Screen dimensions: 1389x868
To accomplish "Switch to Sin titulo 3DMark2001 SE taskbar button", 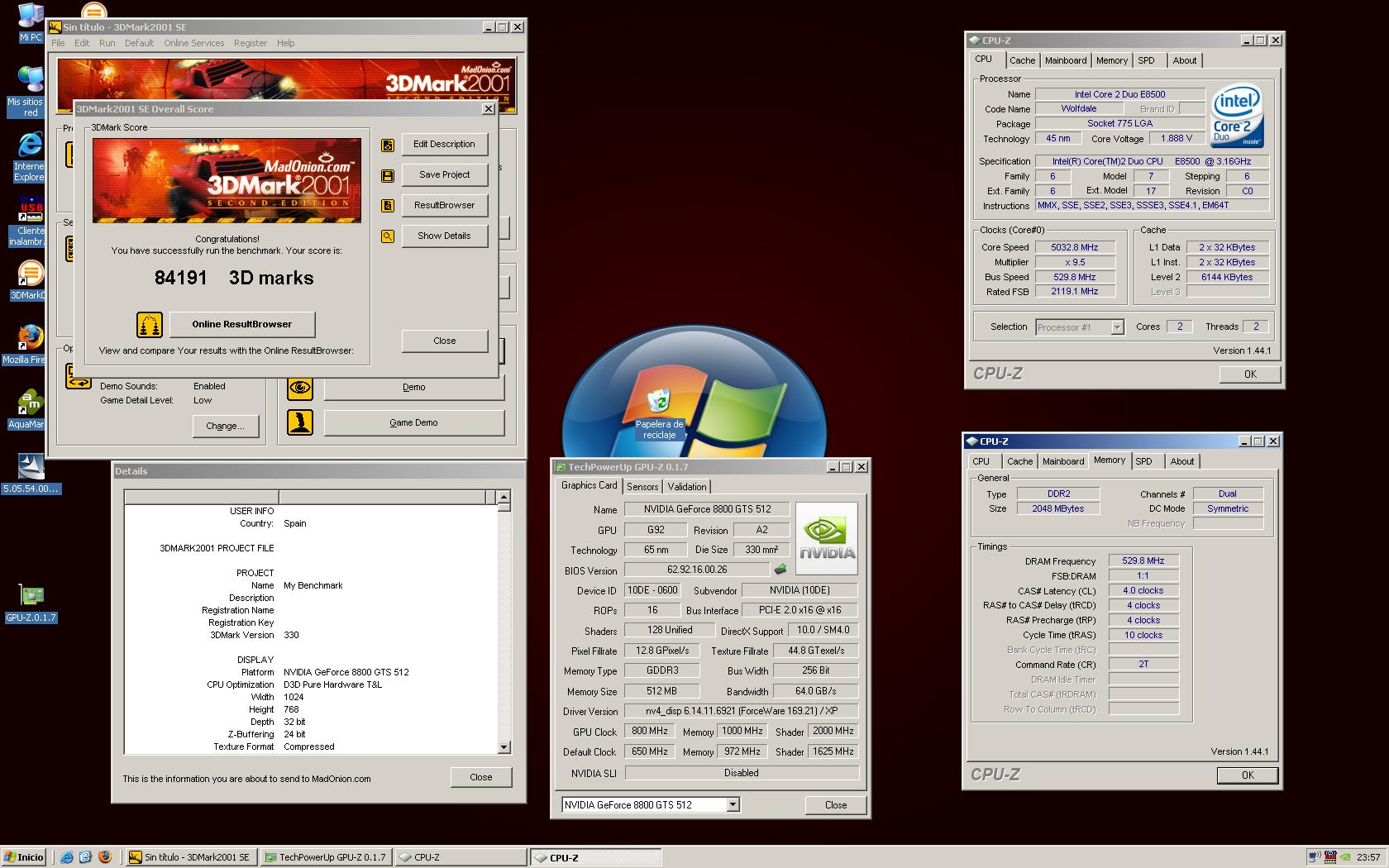I will click(191, 857).
